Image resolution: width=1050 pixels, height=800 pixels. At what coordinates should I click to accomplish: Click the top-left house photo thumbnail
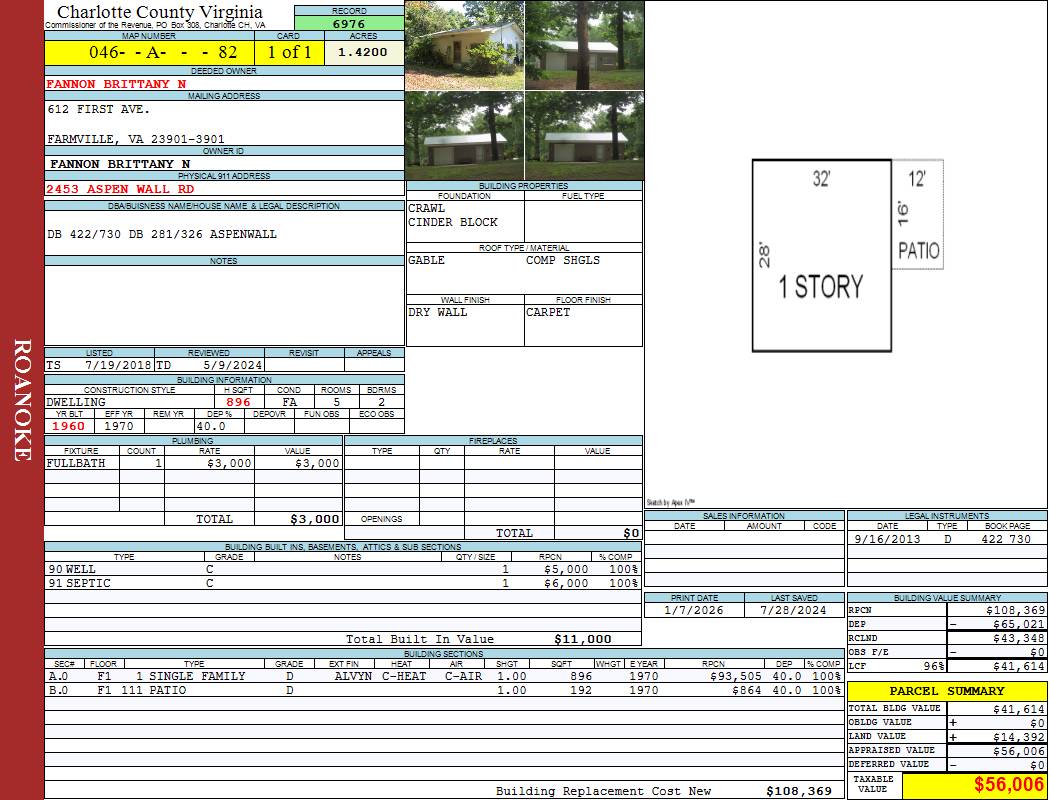pyautogui.click(x=464, y=46)
